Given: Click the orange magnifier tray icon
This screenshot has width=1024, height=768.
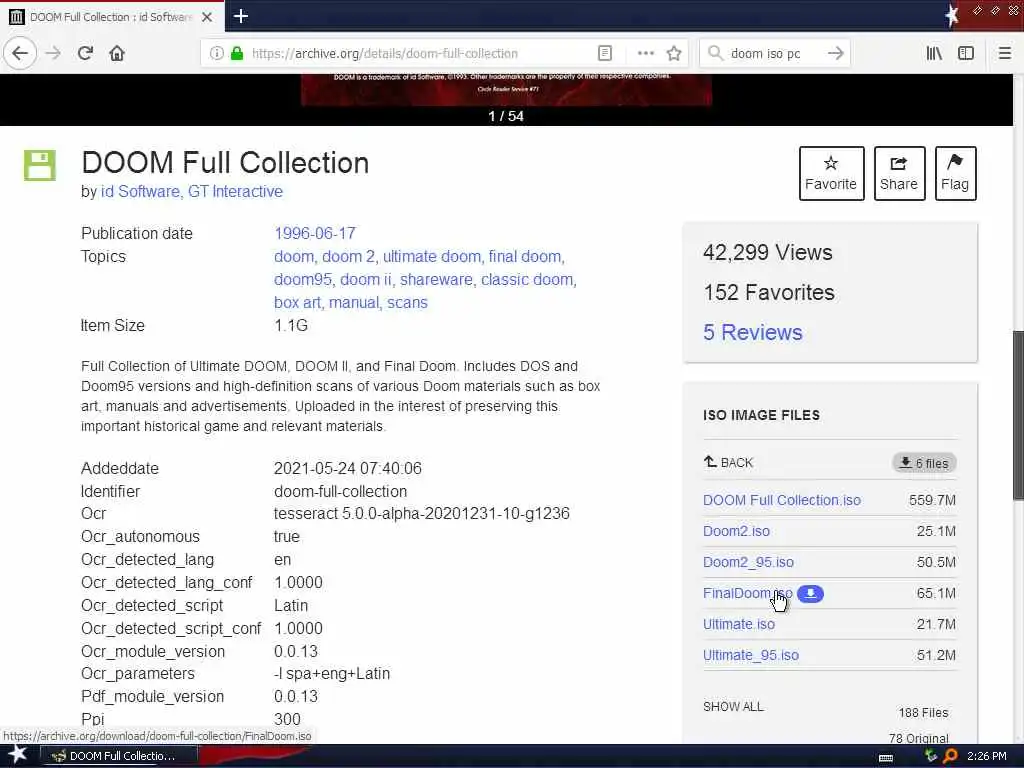Looking at the screenshot, I should 950,756.
